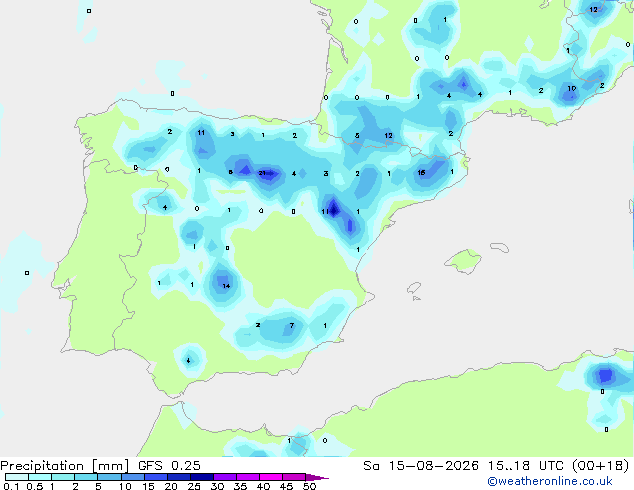634x490 pixels.
Task: Click the Mallorca island outline
Action: [463, 261]
